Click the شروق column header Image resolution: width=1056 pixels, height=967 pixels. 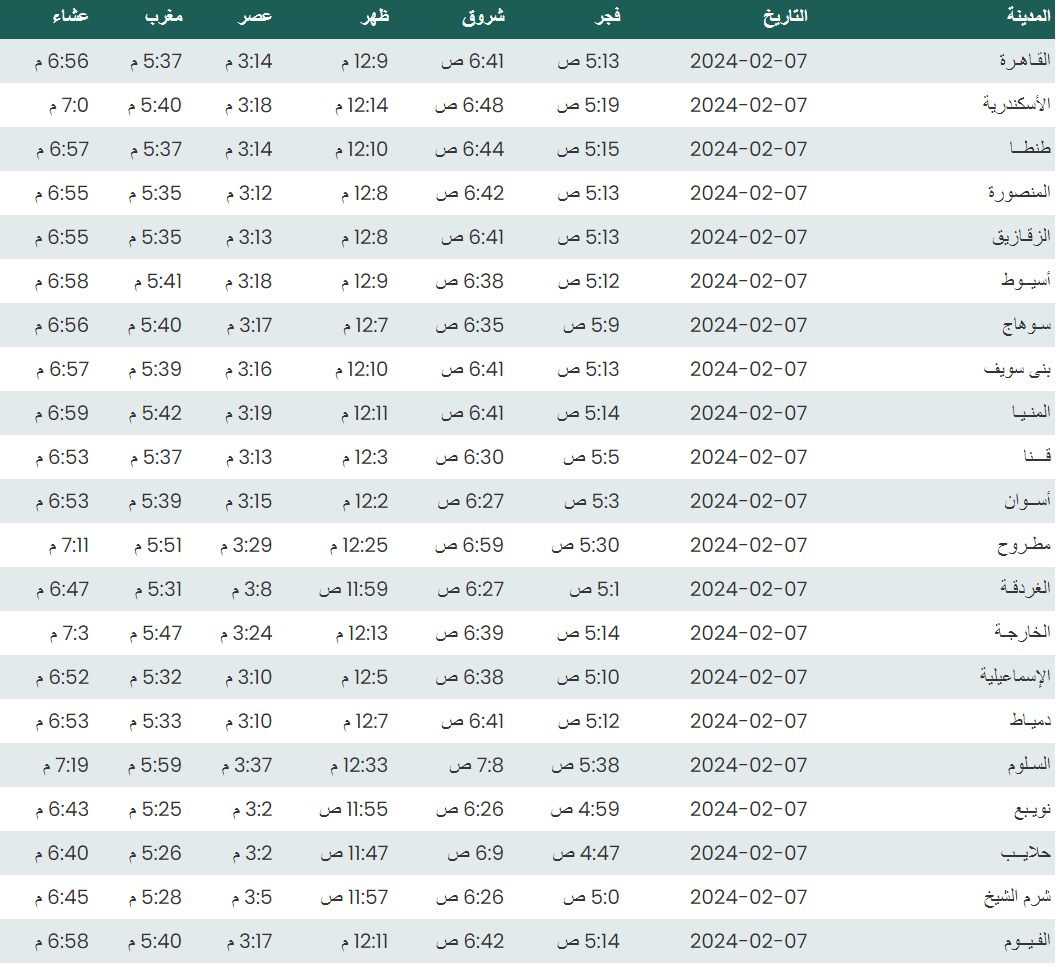click(486, 16)
